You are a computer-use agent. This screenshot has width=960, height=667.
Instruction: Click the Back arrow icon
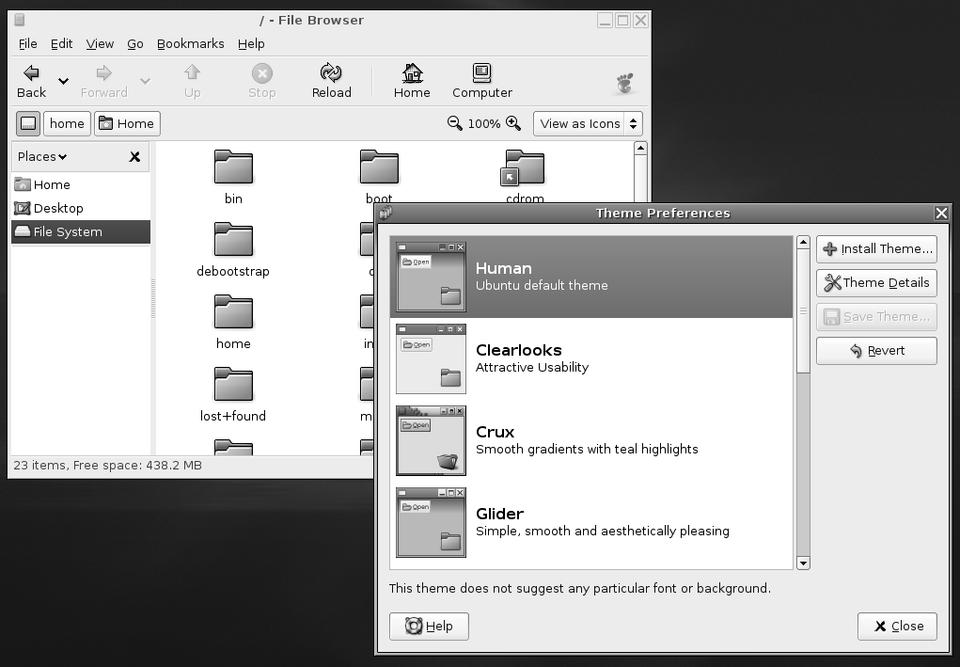31,73
